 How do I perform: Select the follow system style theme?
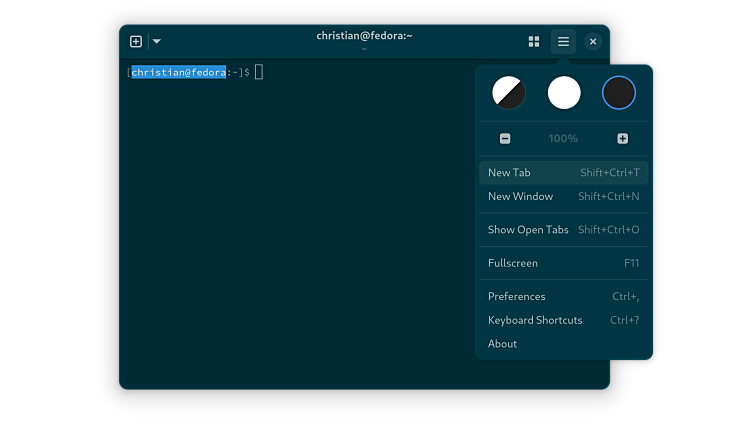click(x=509, y=93)
